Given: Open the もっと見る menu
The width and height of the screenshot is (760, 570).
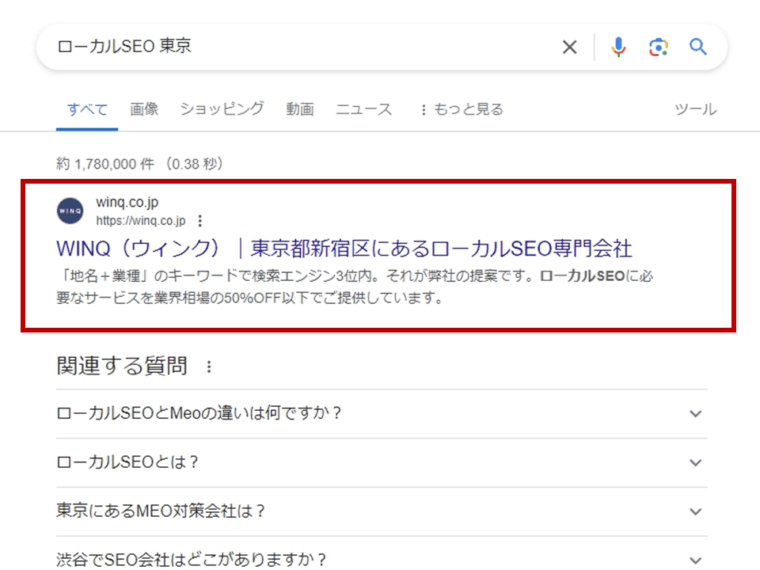Looking at the screenshot, I should pos(462,110).
